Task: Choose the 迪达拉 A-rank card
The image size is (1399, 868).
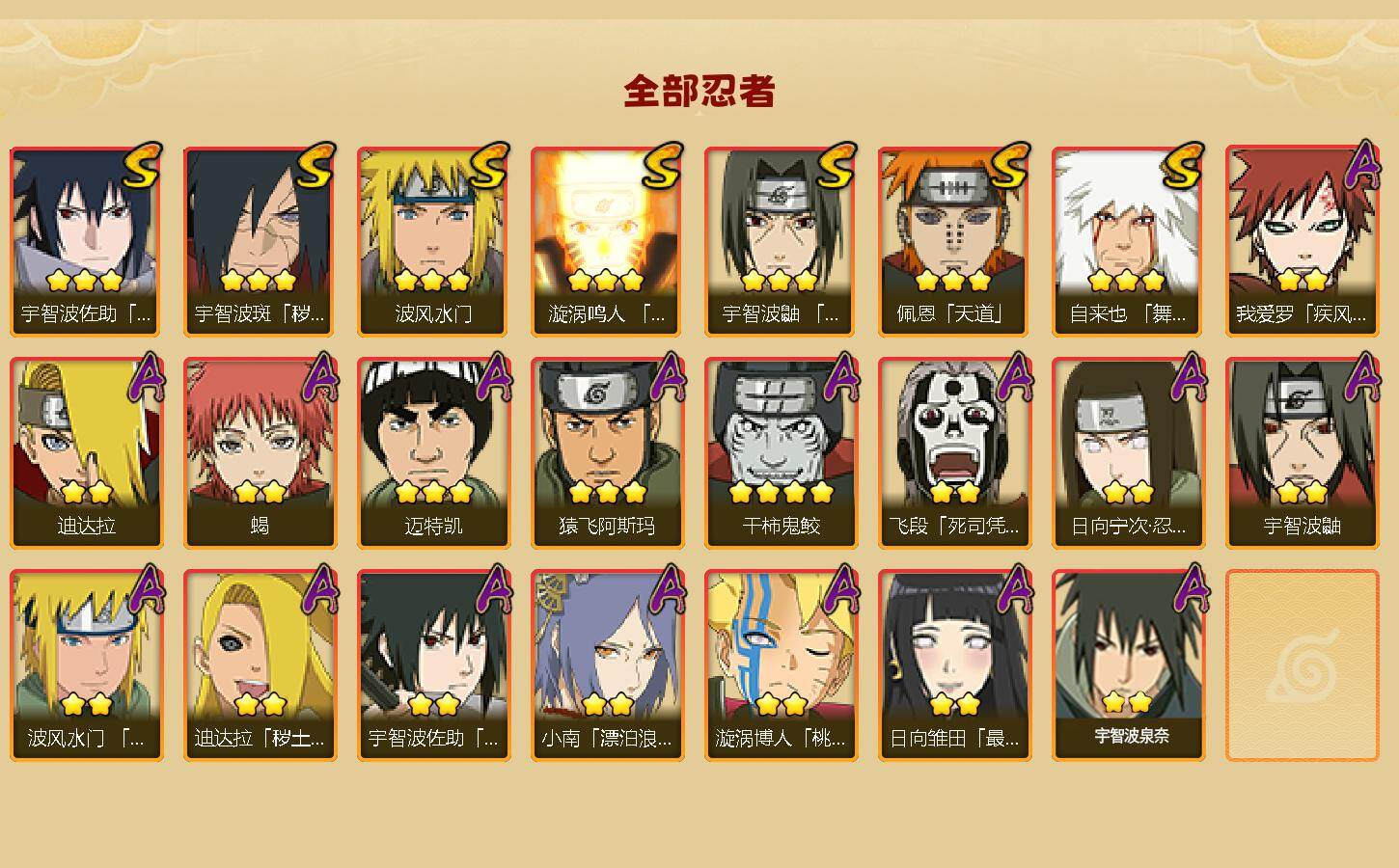Action: coord(86,453)
